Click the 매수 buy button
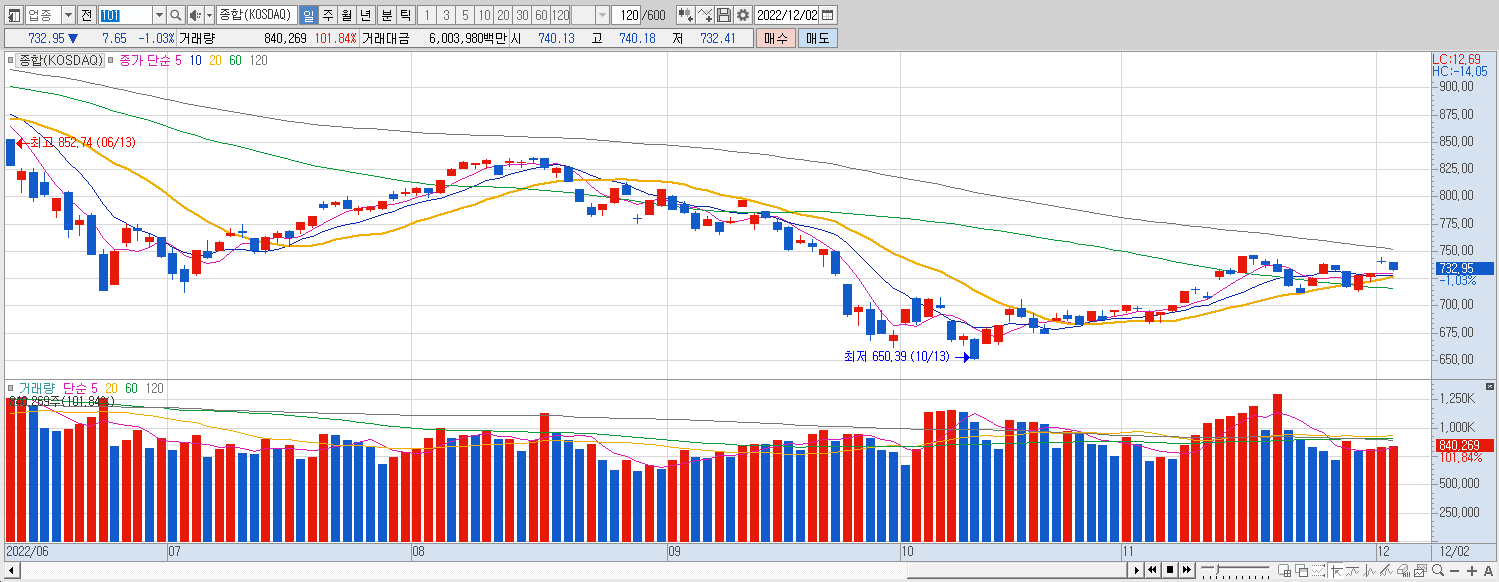The width and height of the screenshot is (1499, 582). pos(775,38)
